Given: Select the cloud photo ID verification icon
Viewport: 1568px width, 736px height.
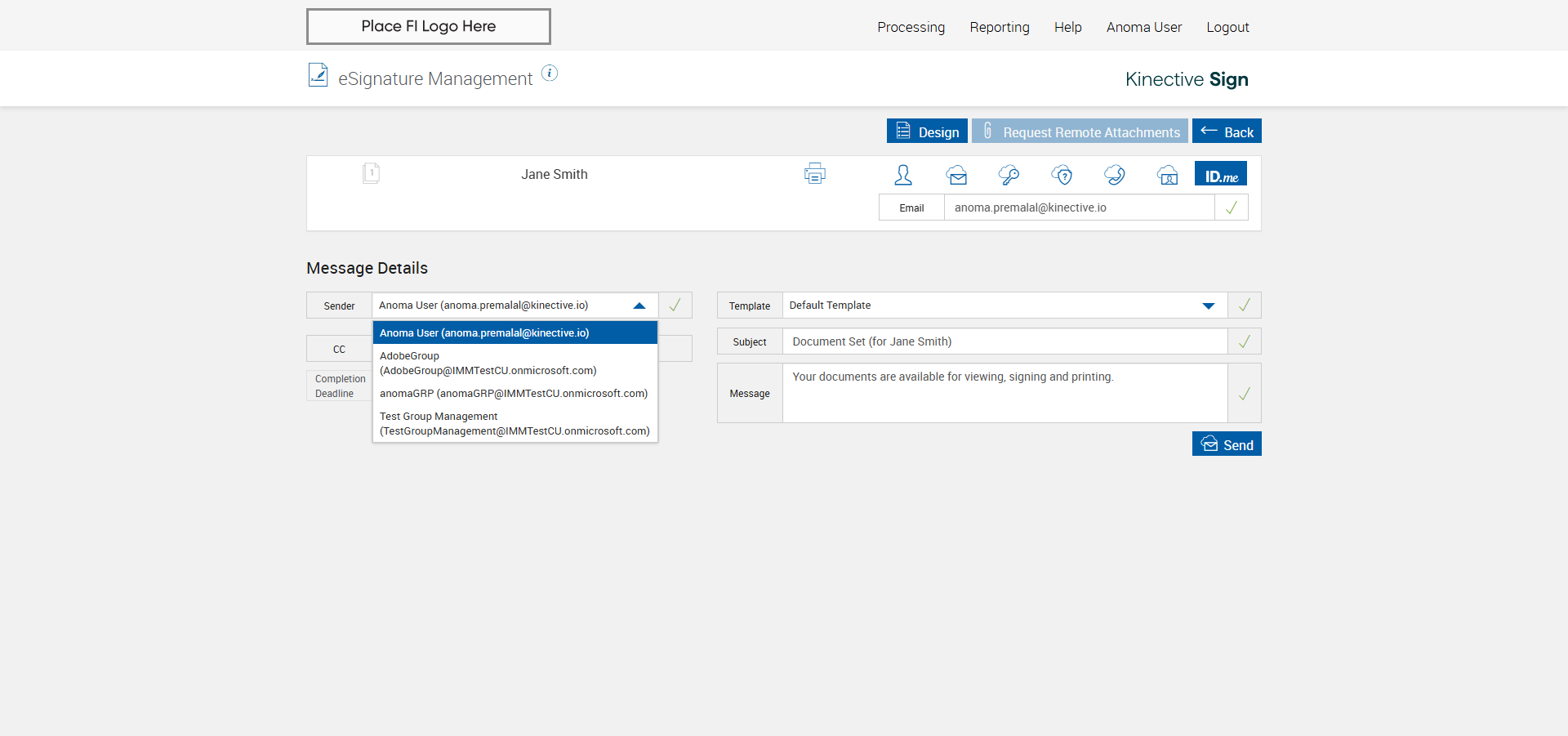Looking at the screenshot, I should pyautogui.click(x=1167, y=175).
